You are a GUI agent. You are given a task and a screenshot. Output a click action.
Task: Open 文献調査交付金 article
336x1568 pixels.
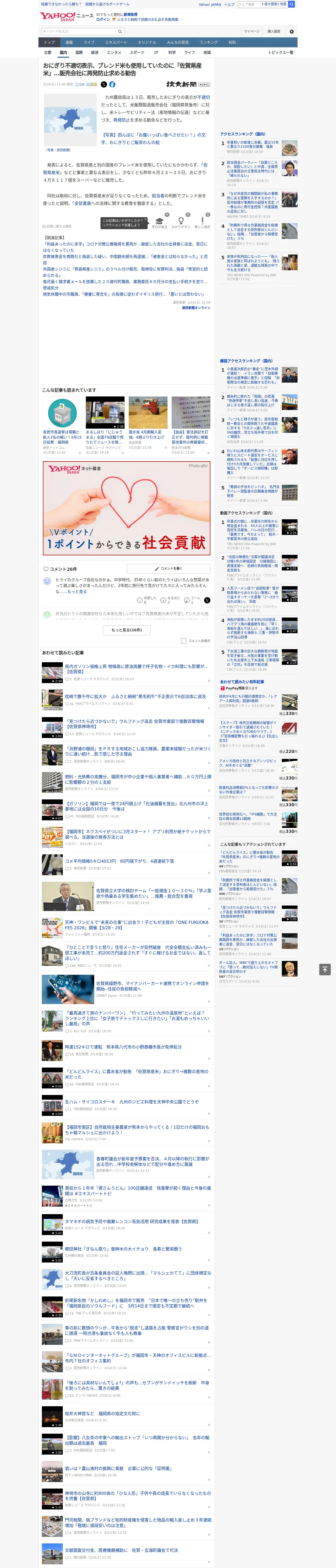click(x=121, y=1550)
